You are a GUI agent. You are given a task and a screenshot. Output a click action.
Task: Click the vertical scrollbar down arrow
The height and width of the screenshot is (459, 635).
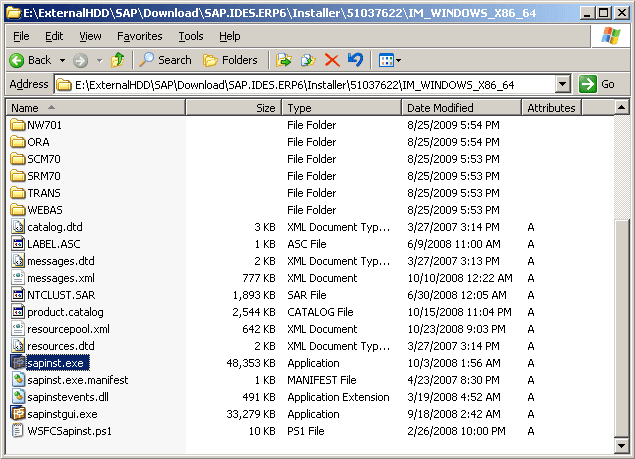point(621,446)
